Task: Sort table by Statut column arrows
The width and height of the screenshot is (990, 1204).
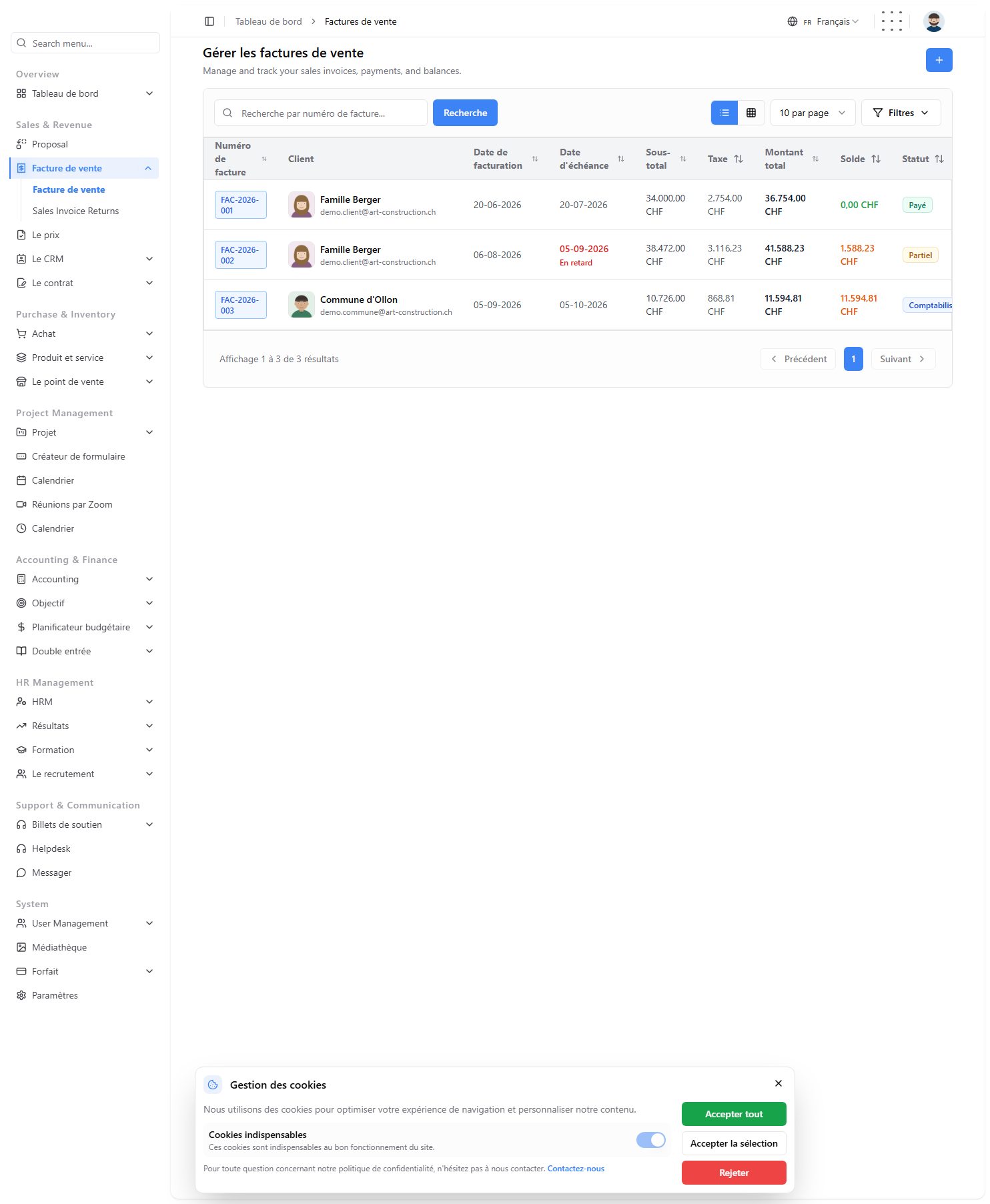Action: 939,159
